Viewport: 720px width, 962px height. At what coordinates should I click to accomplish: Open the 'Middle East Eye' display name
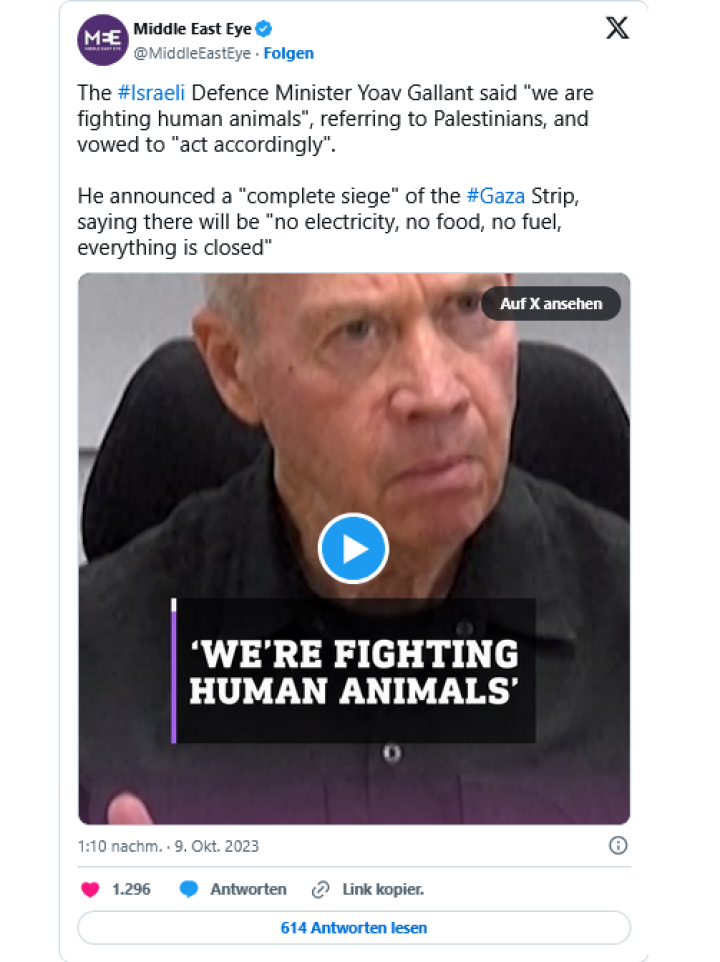tap(192, 30)
